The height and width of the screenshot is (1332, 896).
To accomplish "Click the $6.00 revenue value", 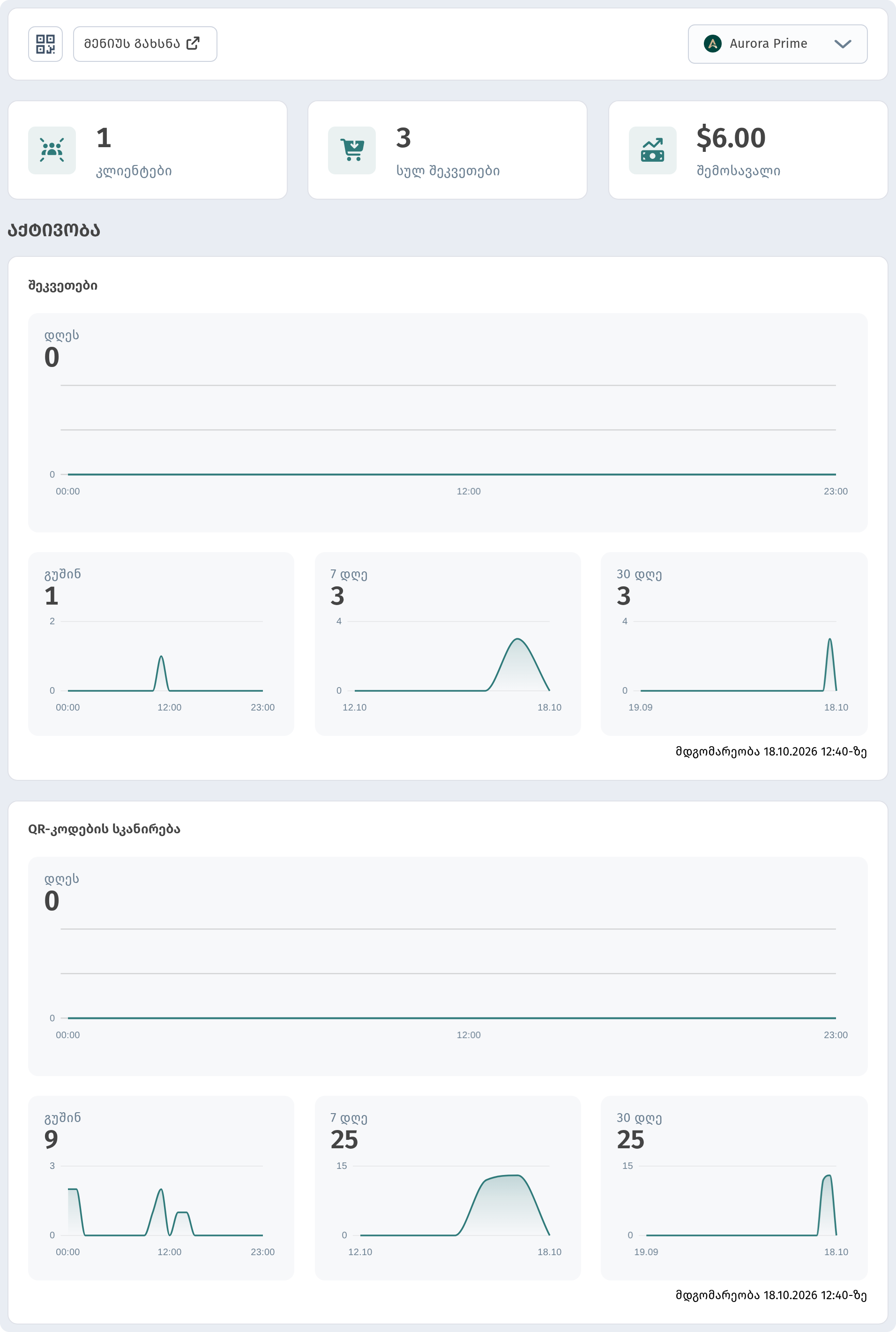I will (x=731, y=138).
